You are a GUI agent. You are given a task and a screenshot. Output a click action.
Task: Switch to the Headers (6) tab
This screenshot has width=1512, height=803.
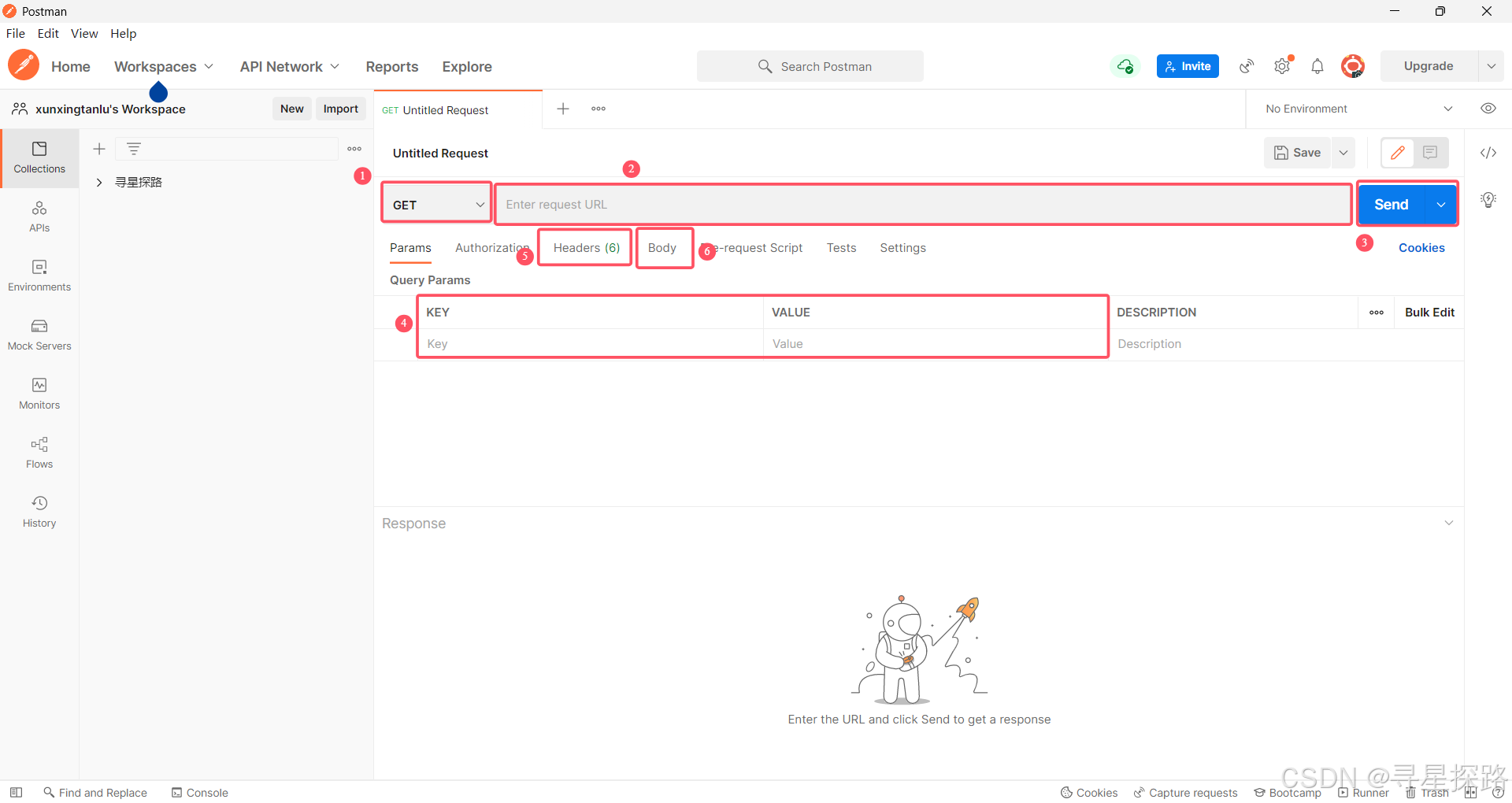click(x=586, y=248)
